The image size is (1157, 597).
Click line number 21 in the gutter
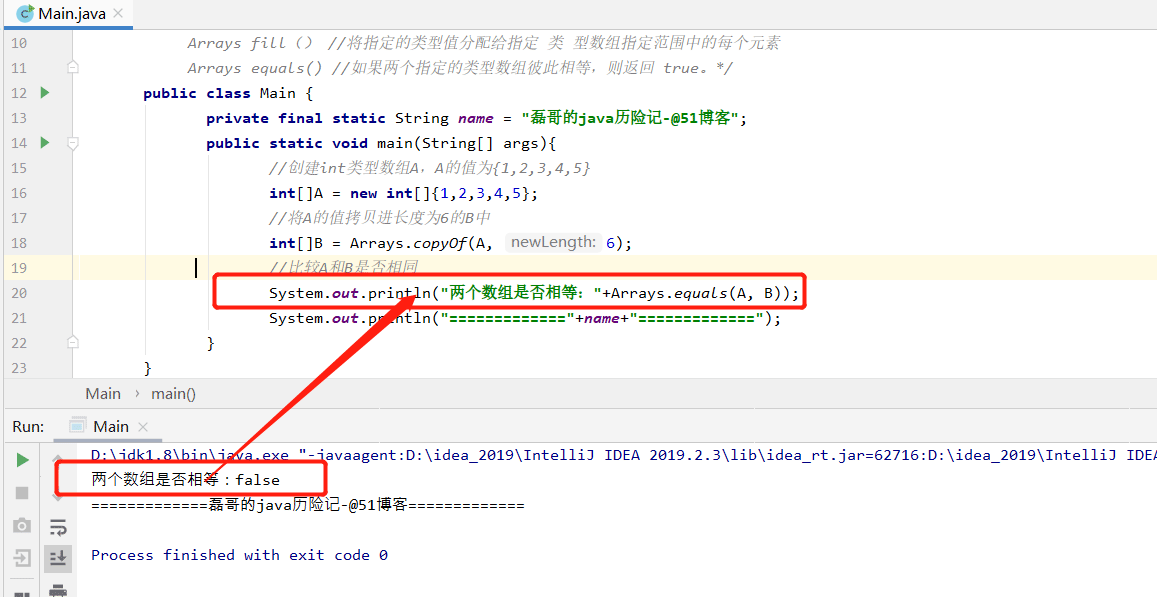pos(18,318)
